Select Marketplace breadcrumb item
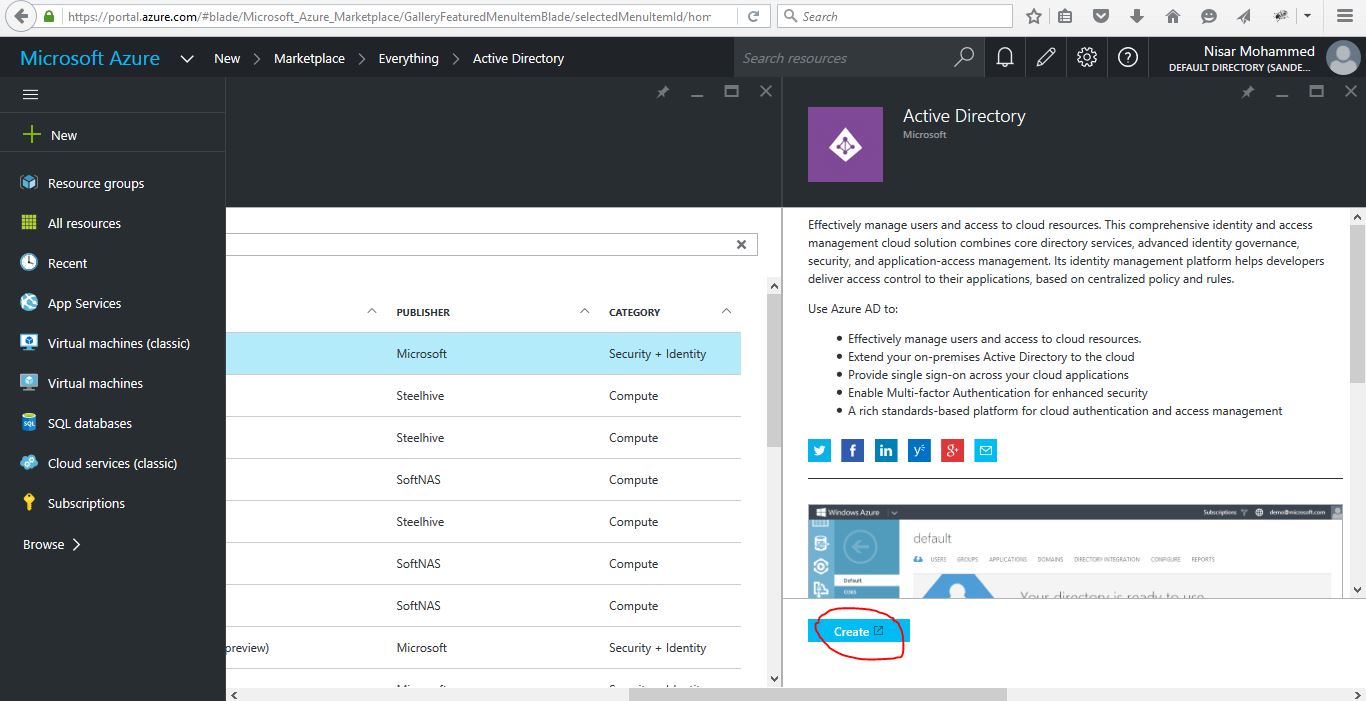Screen dimensions: 1366x701 click(309, 58)
